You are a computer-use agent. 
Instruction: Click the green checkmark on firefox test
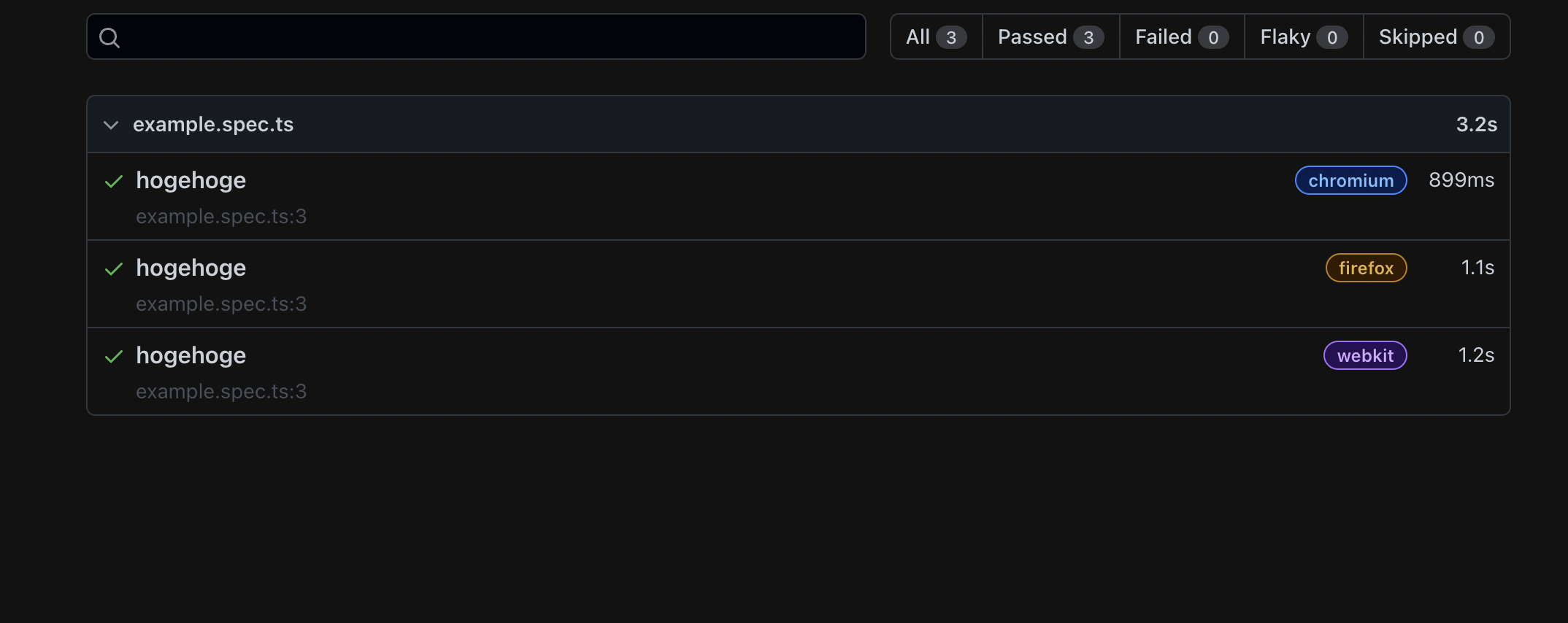[114, 269]
